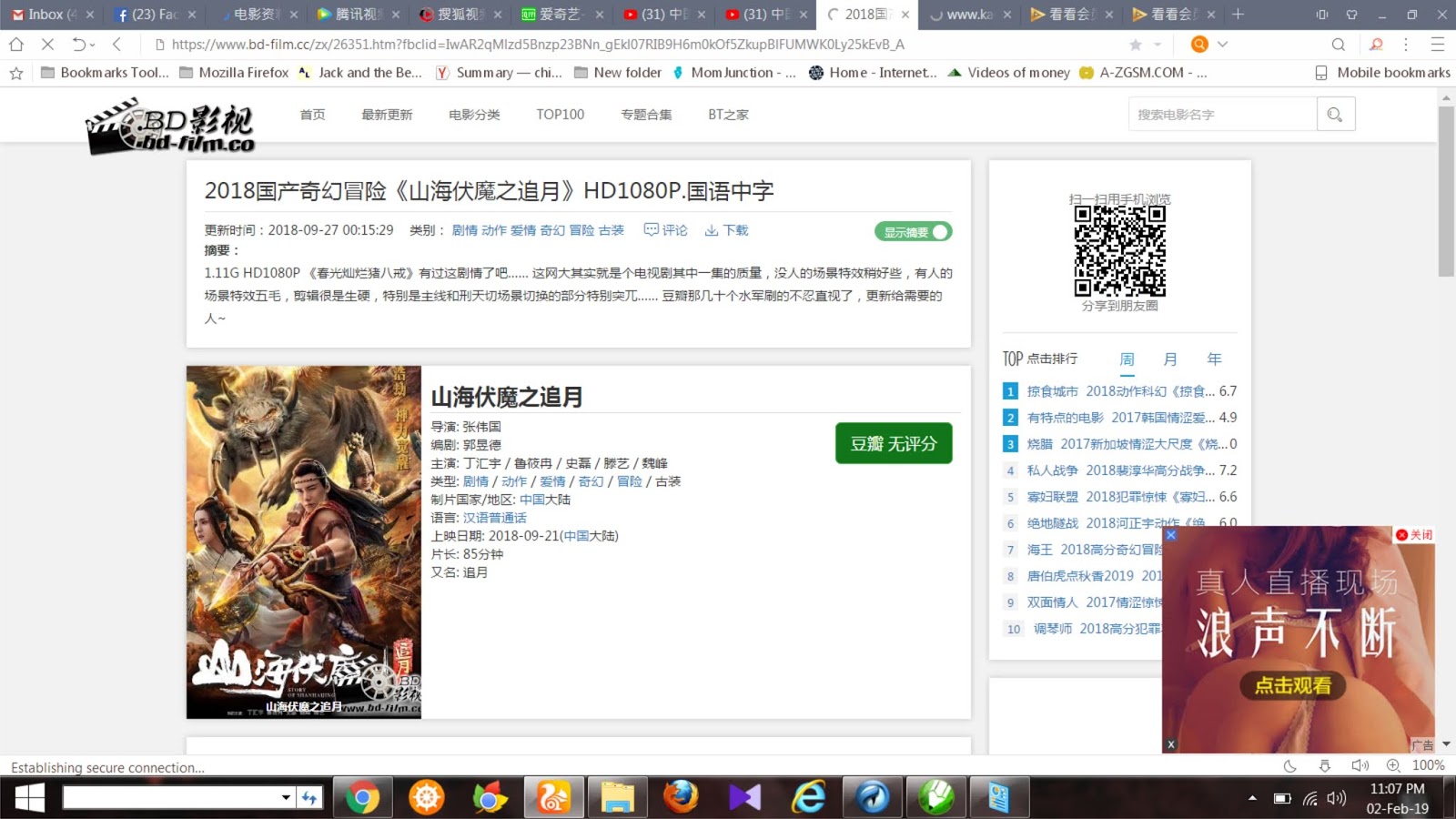Open the 电影分类 nav menu item

(474, 115)
